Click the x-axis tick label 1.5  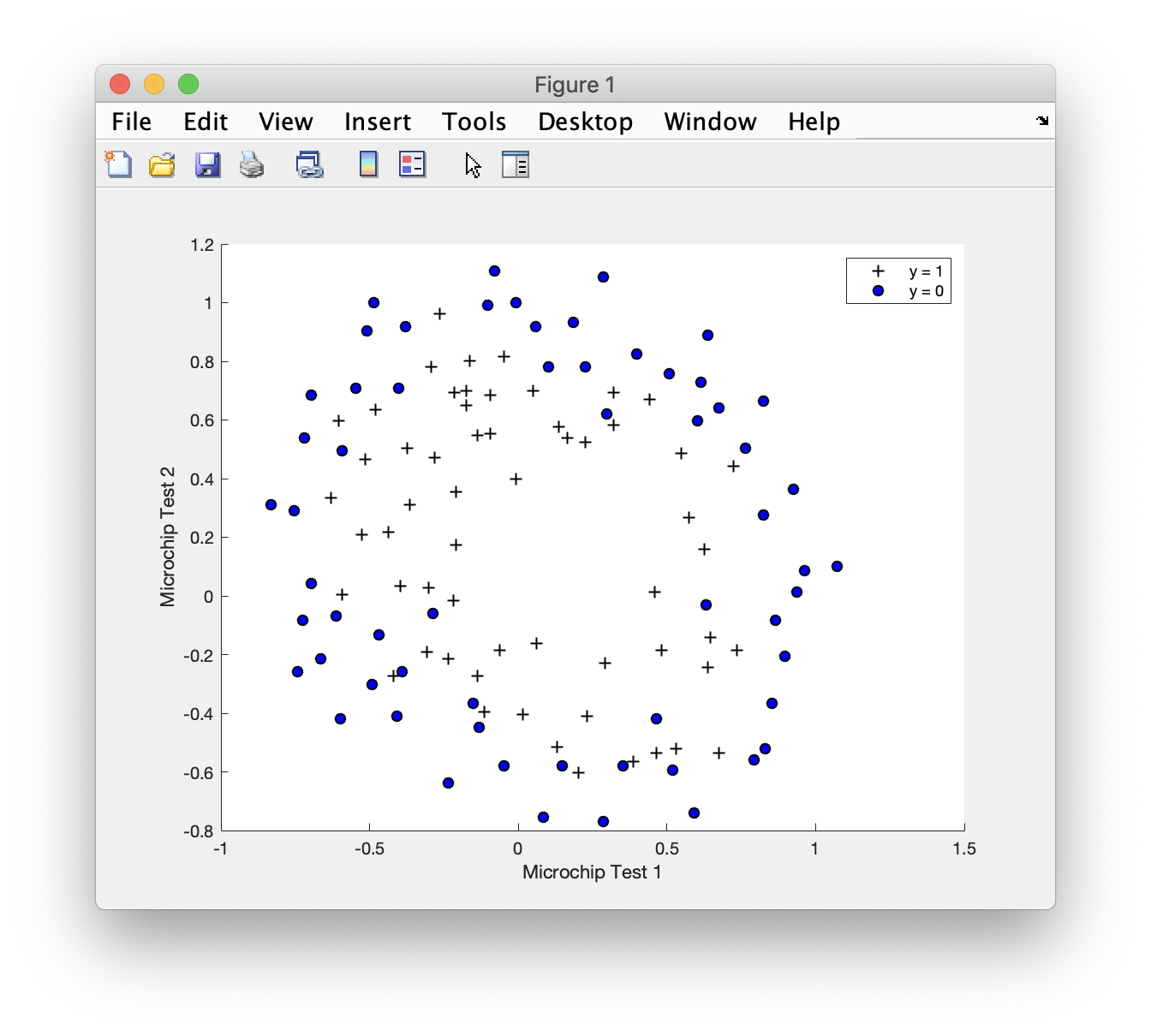coord(964,848)
